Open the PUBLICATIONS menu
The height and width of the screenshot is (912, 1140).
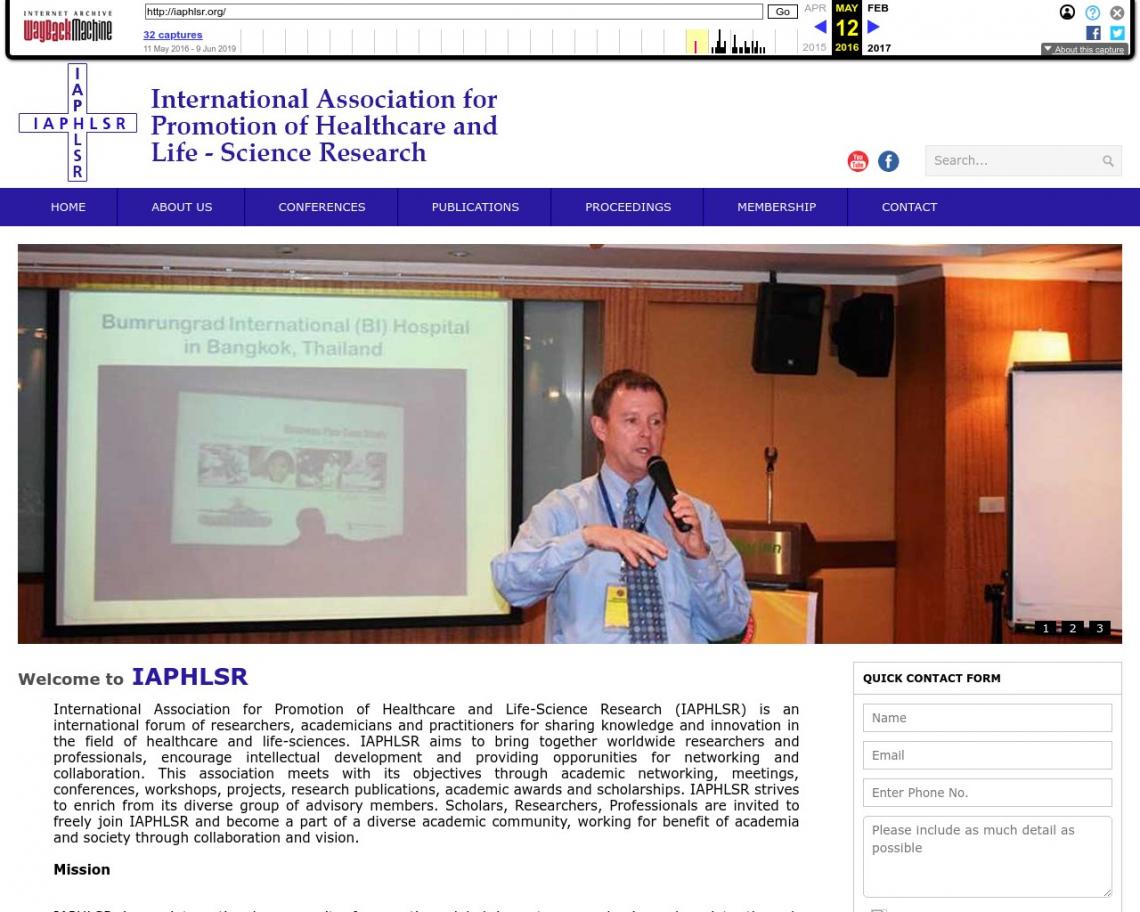[475, 207]
